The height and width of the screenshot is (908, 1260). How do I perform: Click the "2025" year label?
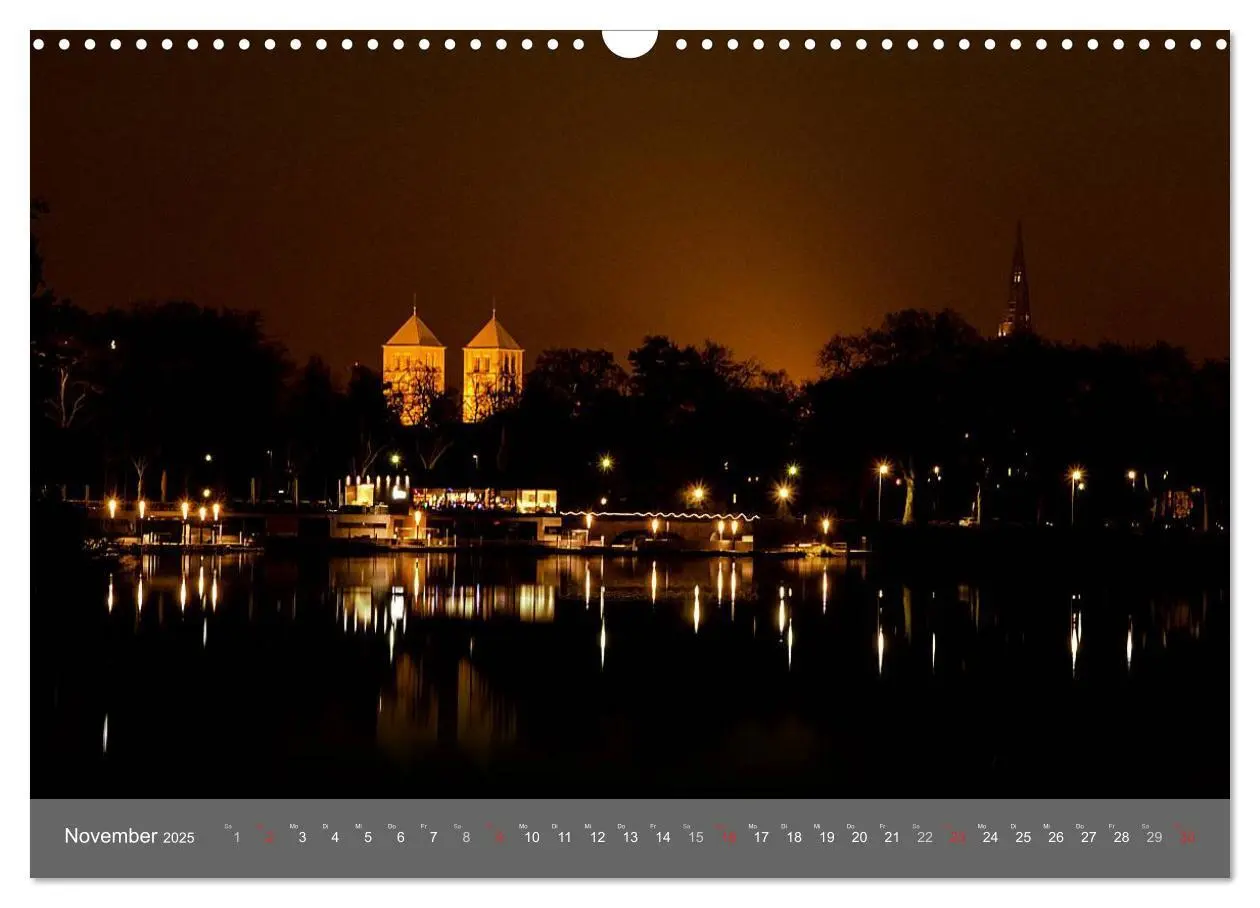179,838
